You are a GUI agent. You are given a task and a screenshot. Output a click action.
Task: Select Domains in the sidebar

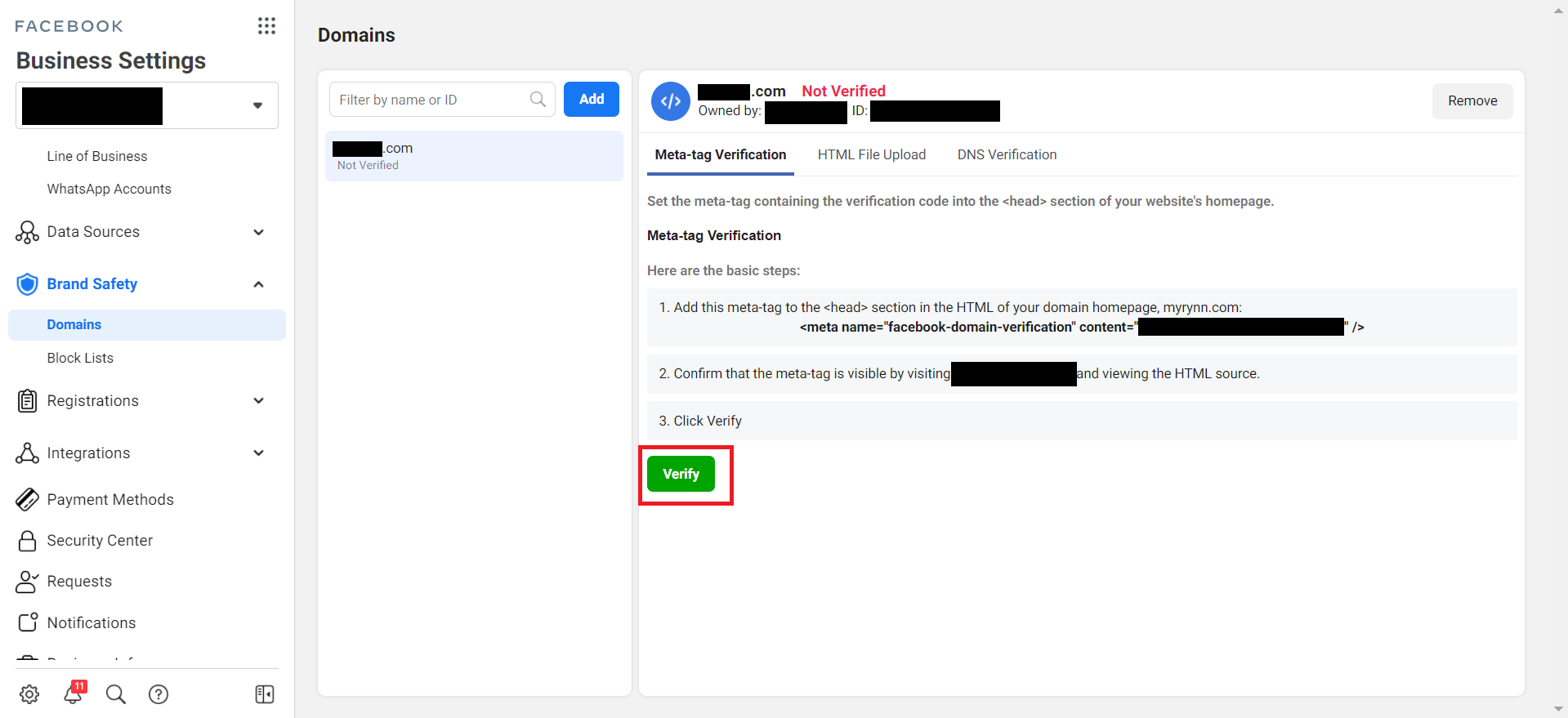pos(147,325)
